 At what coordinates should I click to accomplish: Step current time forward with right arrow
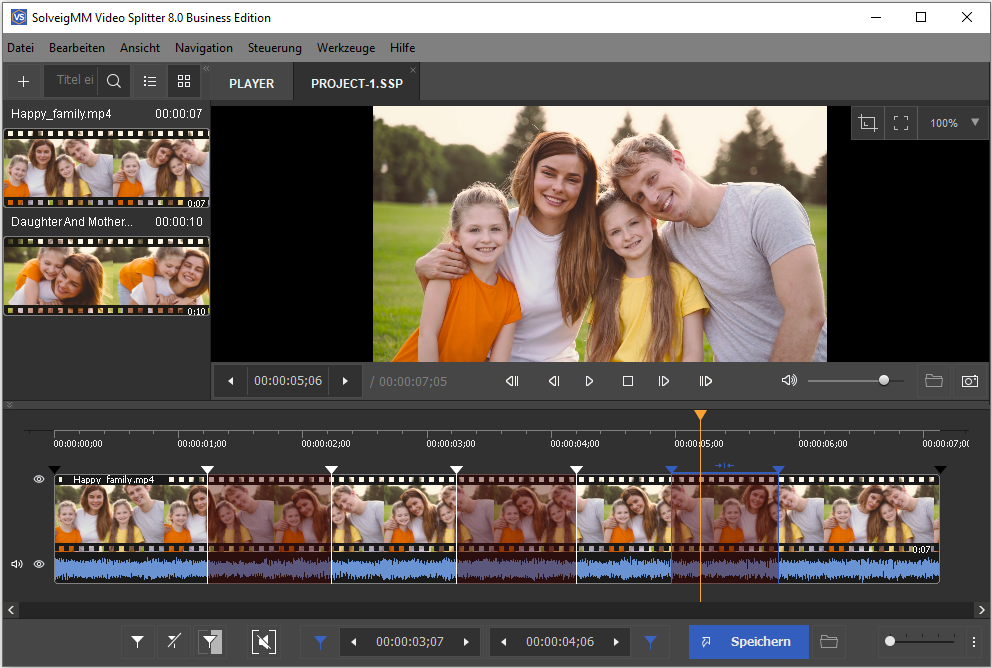(x=345, y=381)
